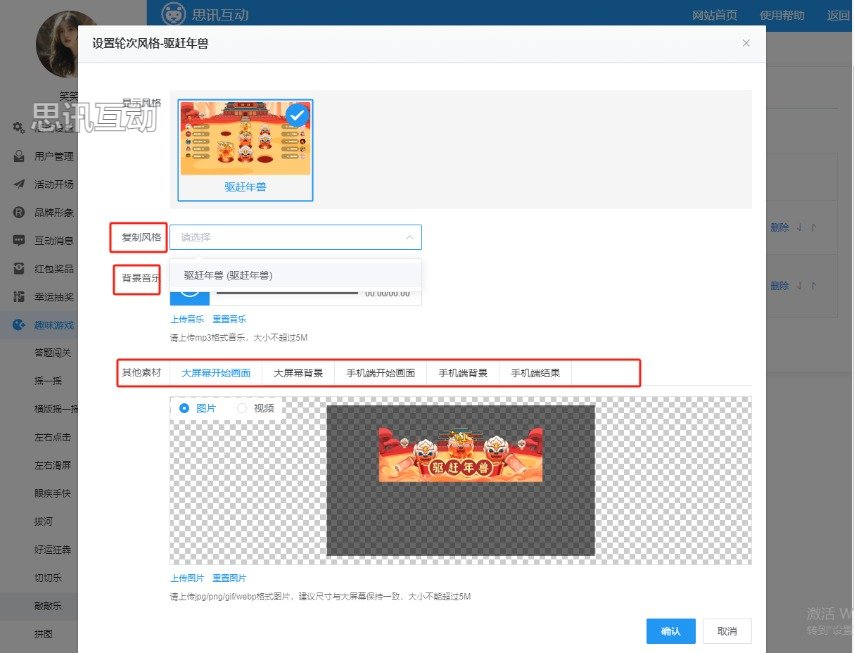Collapse the dropdown using its chevron arrow
854x653 pixels.
(410, 237)
